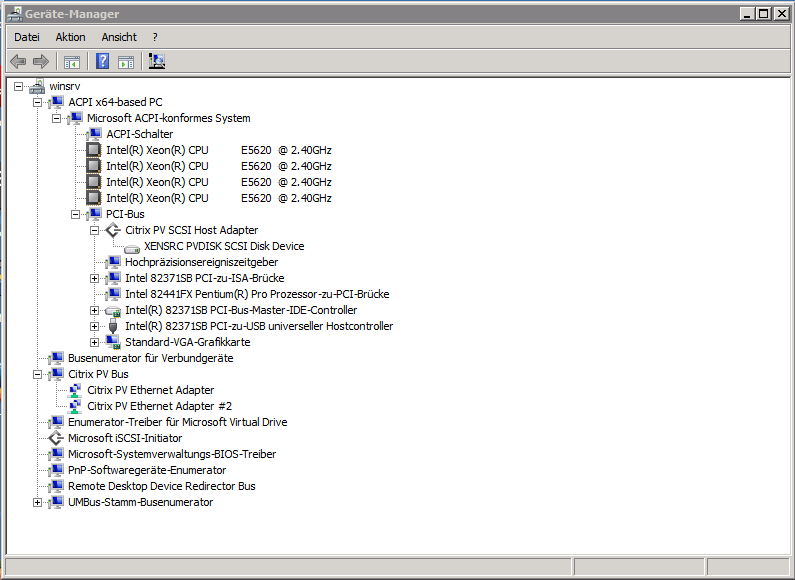Expand the Standard-VGA-Grafikkarte node
This screenshot has width=795, height=580.
(94, 342)
